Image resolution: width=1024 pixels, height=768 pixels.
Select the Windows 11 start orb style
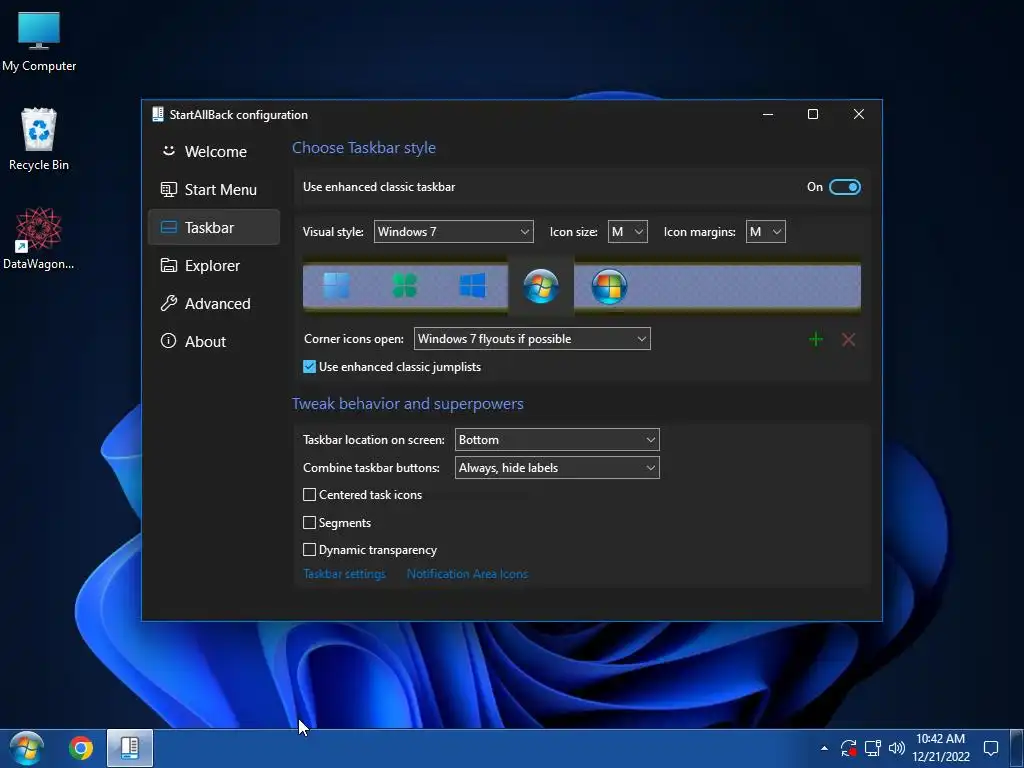(x=336, y=285)
